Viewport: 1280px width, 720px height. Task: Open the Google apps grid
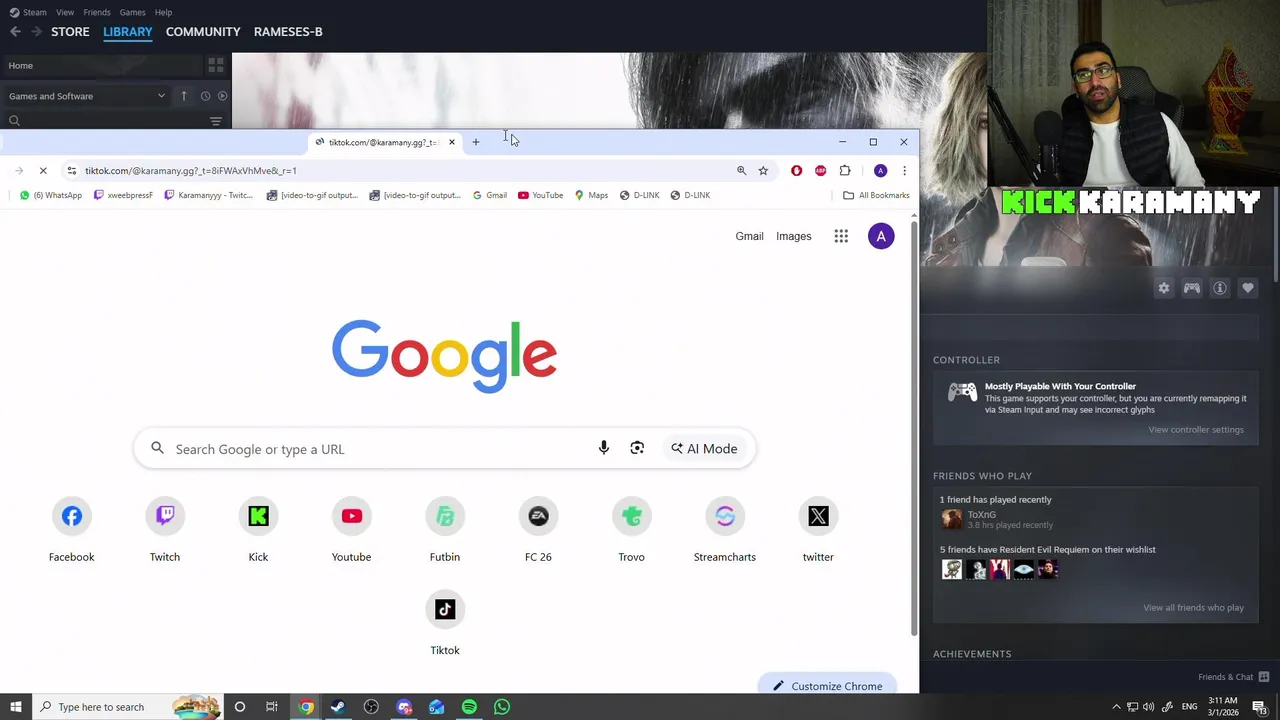coord(841,236)
